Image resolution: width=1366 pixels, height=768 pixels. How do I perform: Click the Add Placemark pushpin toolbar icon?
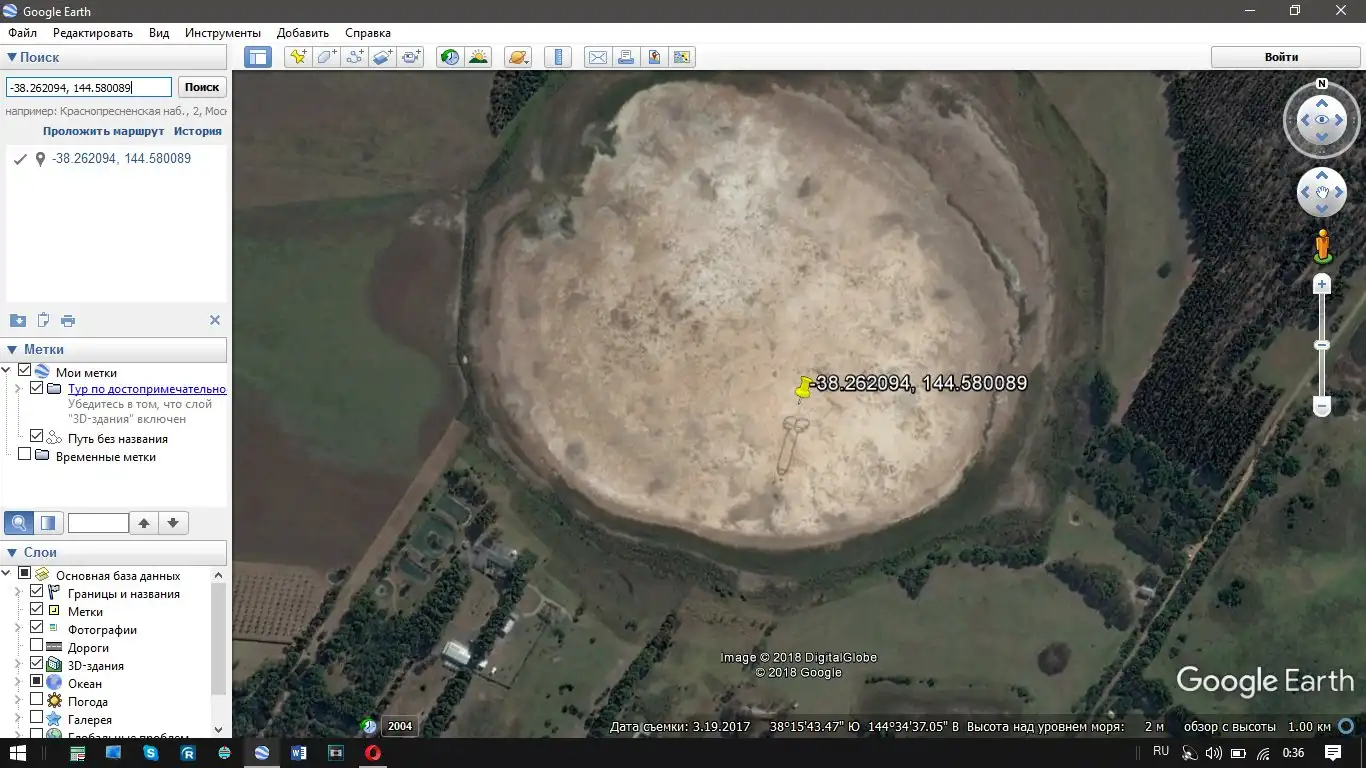pyautogui.click(x=297, y=57)
